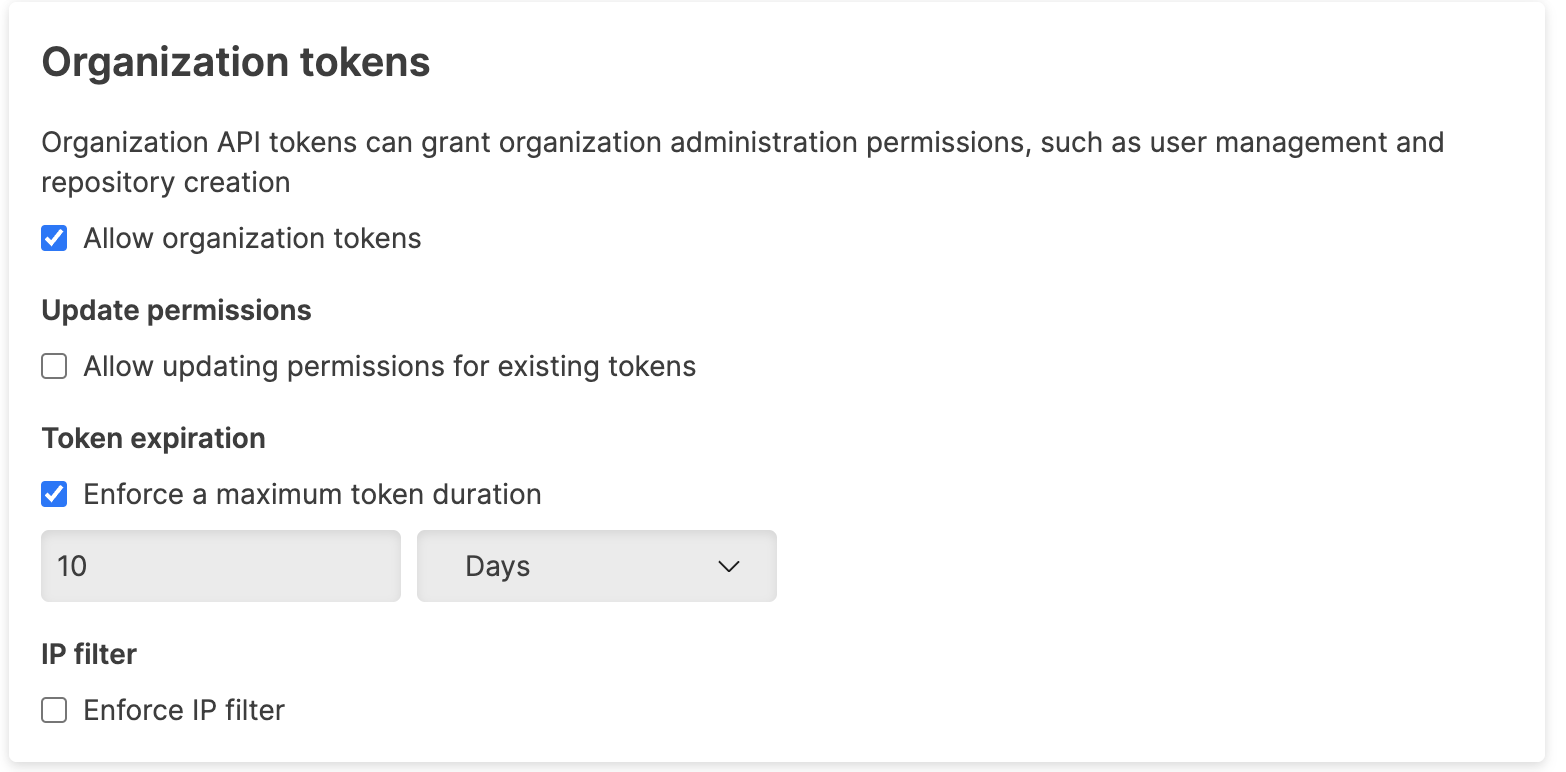The image size is (1566, 772).
Task: Enable the Allow updating permissions checkbox
Action: (54, 367)
